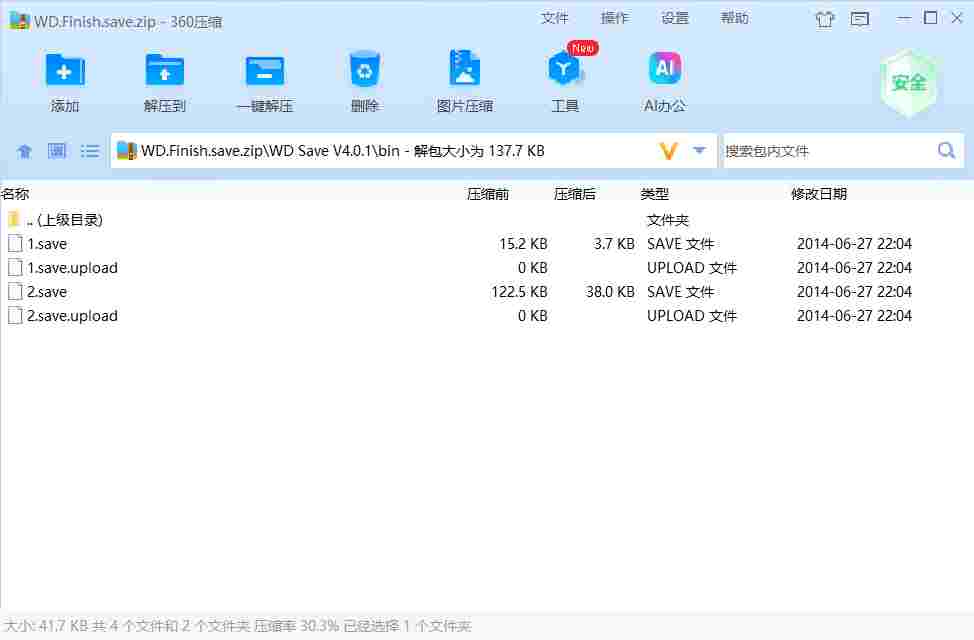Click the file icon of 2.save
Viewport: 974px width, 640px height.
[x=15, y=291]
